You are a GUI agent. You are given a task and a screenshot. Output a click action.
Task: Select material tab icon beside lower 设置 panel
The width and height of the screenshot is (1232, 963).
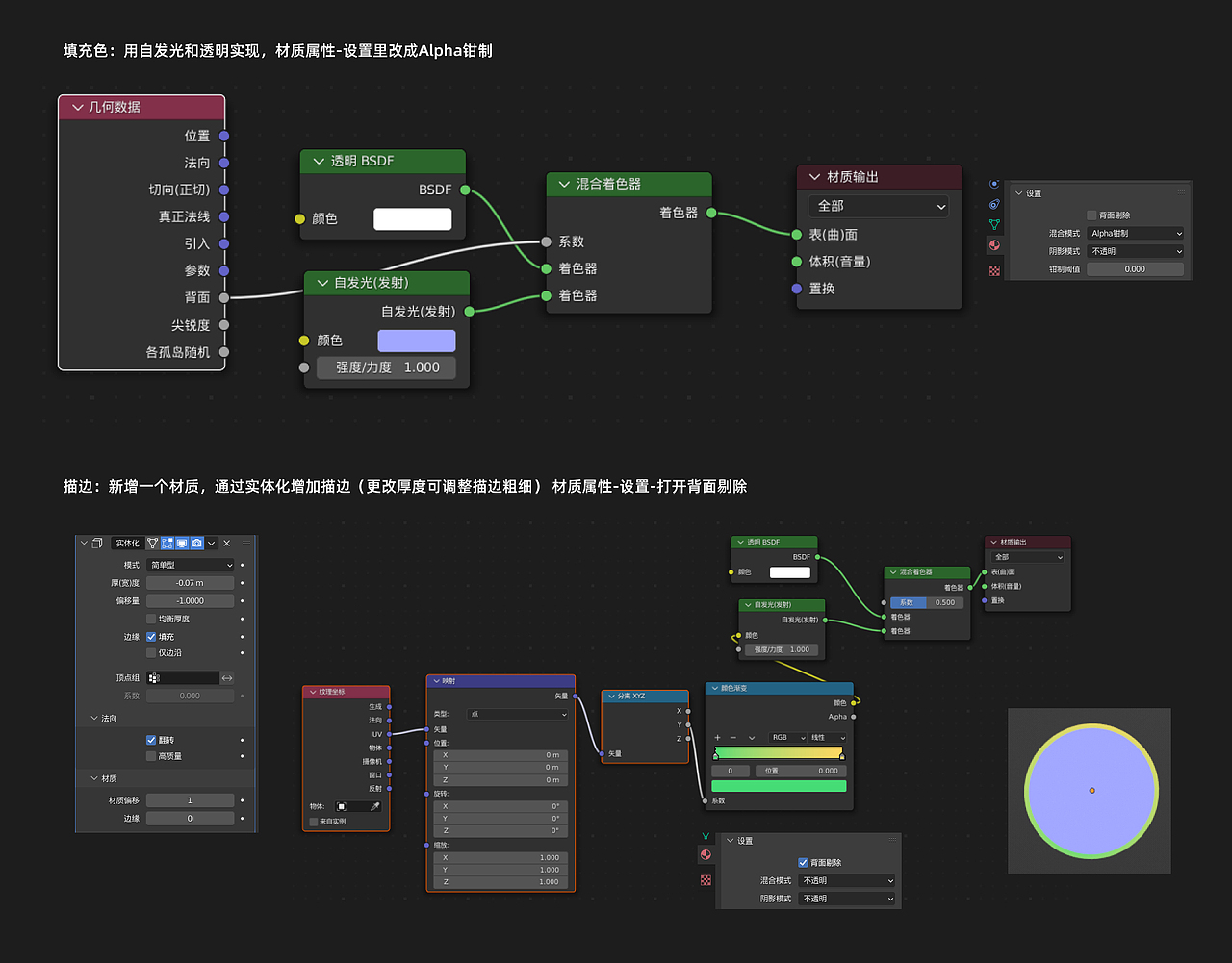706,853
